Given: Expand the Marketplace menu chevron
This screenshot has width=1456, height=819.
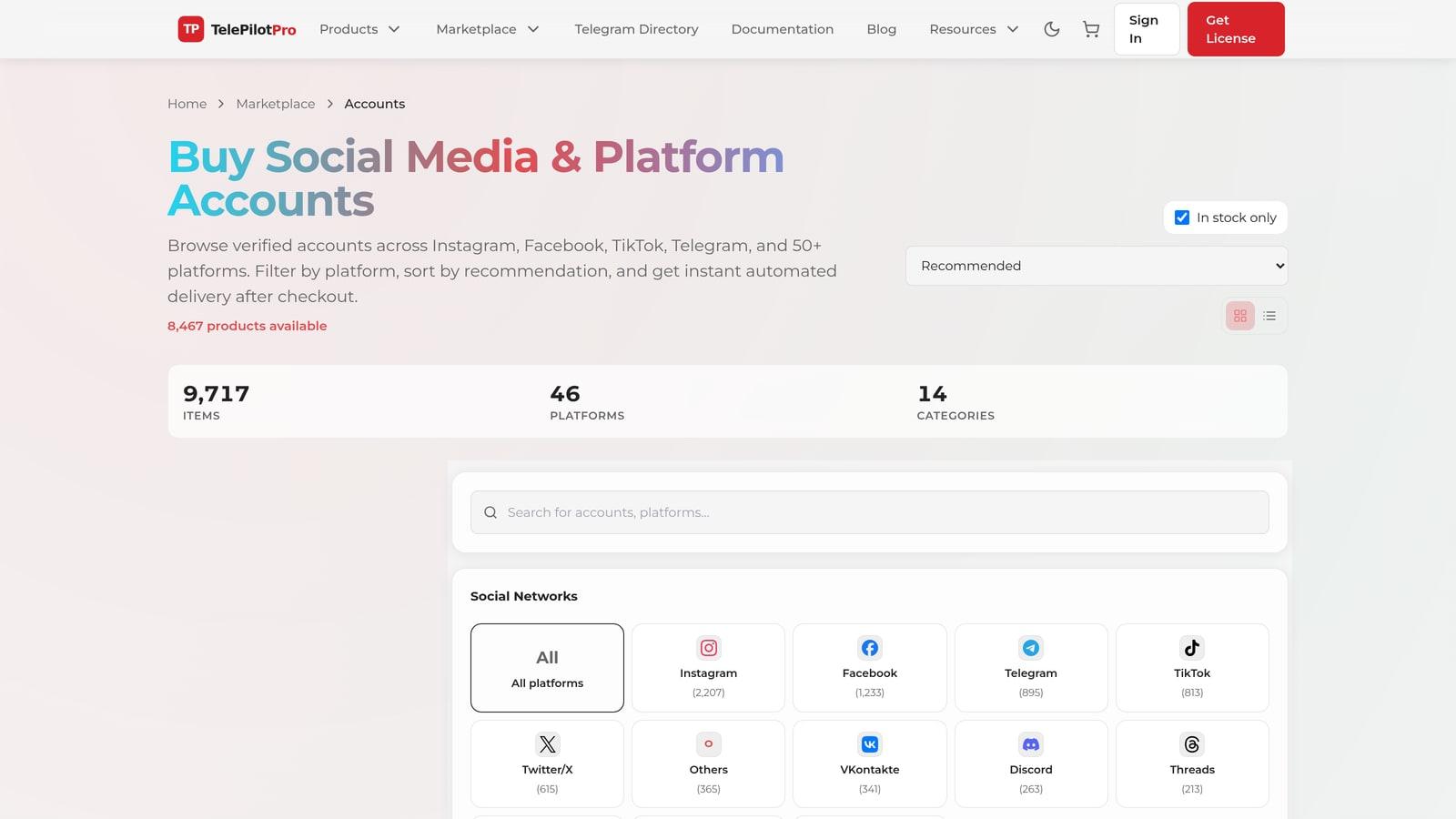Looking at the screenshot, I should 533,29.
